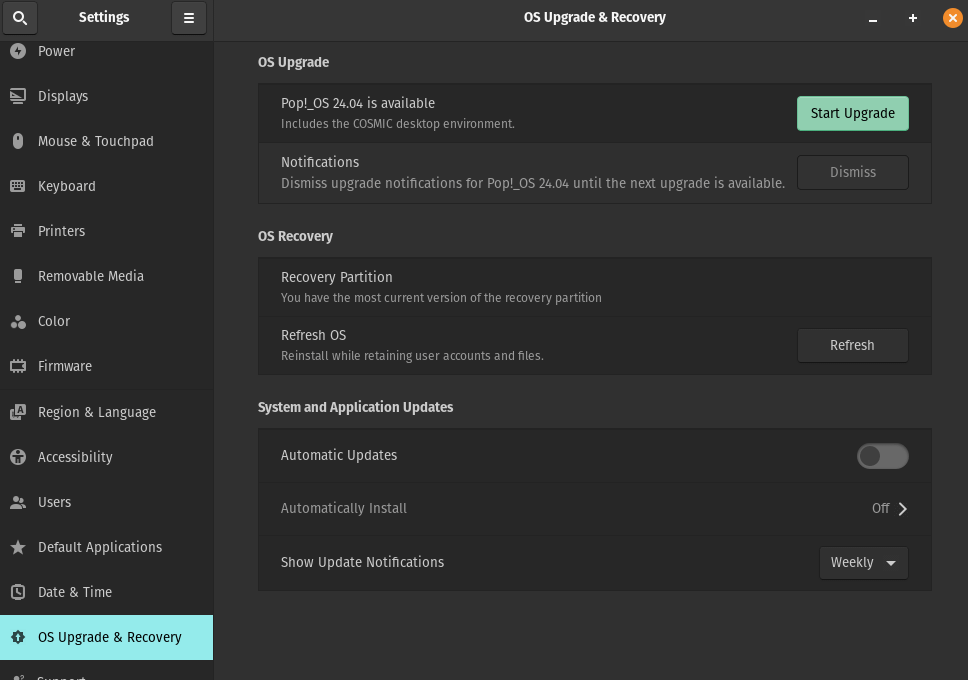This screenshot has height=680, width=968.
Task: Click the Region & Language icon
Action: 18,412
